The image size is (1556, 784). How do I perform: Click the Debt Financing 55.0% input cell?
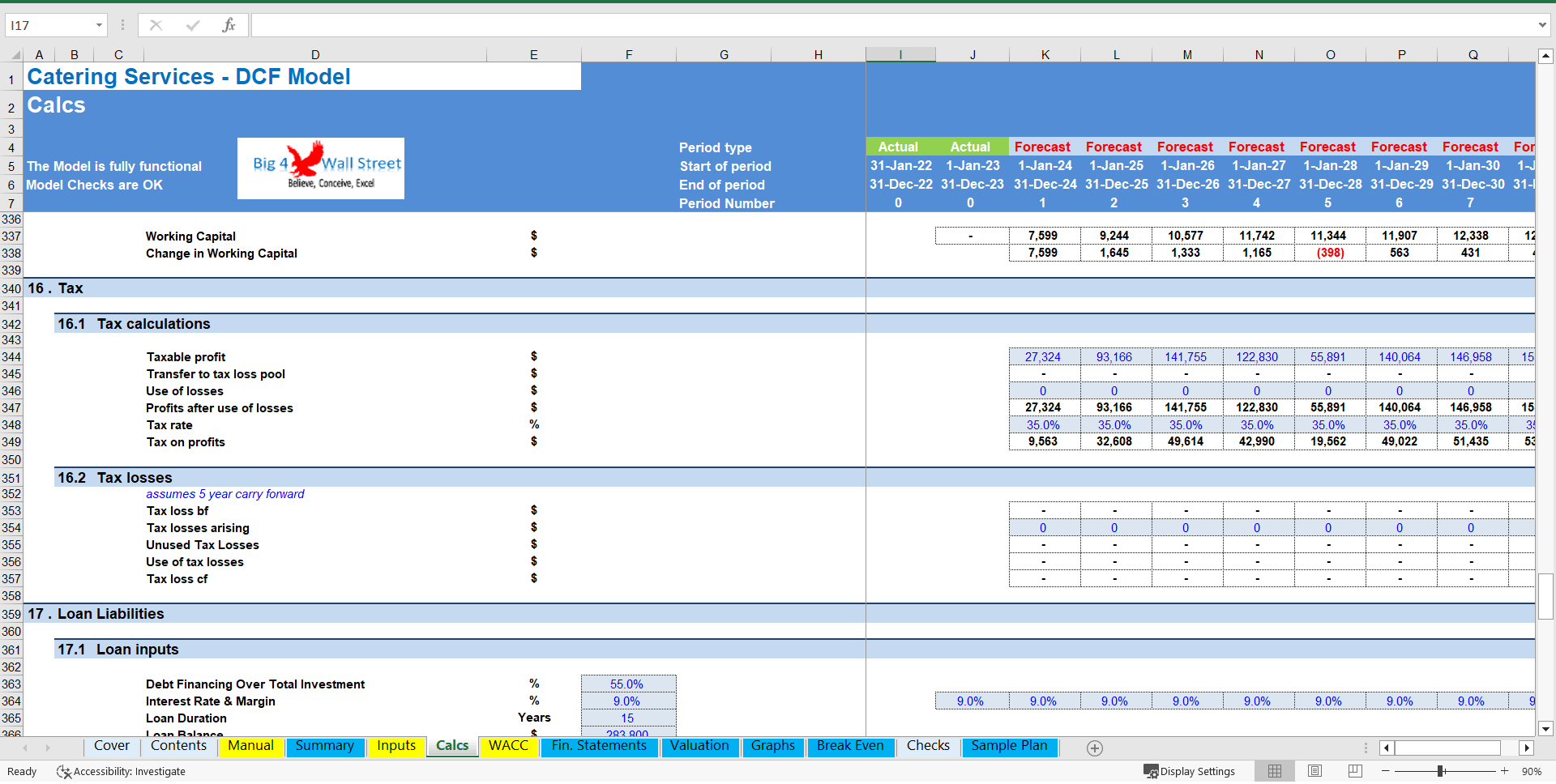(628, 684)
